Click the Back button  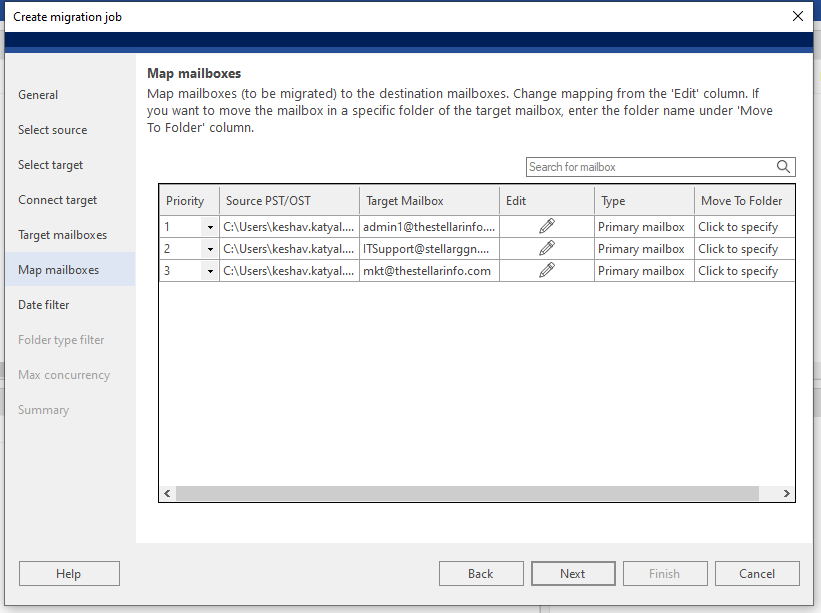[x=480, y=574]
